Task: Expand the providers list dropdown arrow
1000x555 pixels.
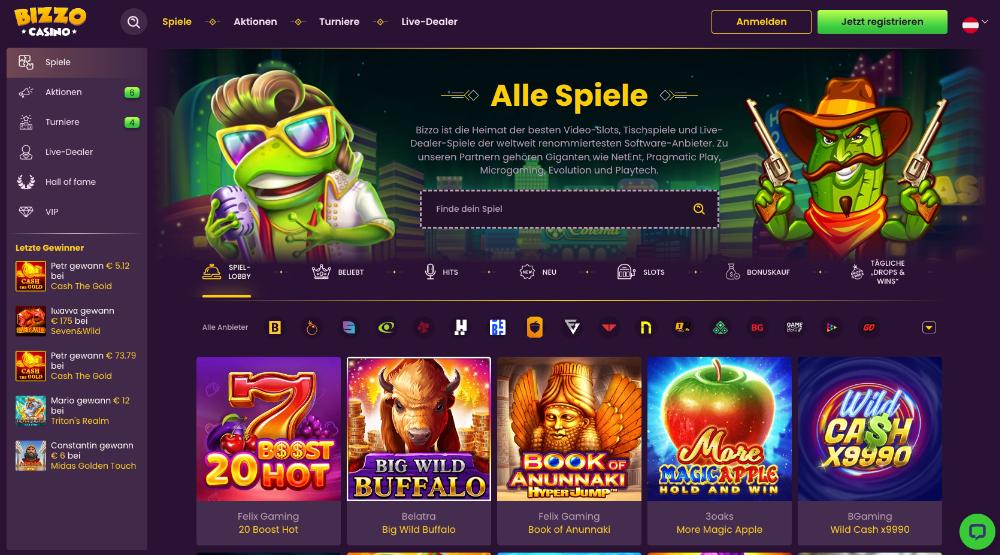Action: click(929, 327)
